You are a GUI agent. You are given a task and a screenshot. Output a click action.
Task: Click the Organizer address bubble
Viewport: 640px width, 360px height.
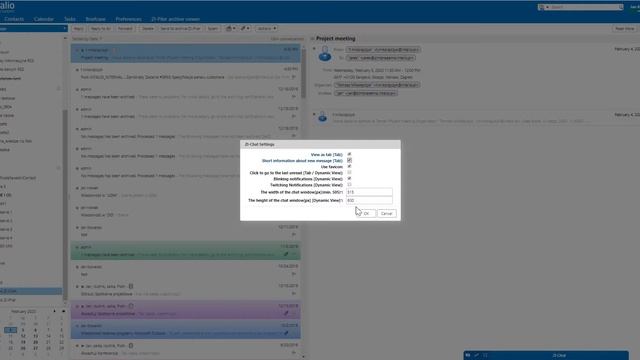point(376,85)
